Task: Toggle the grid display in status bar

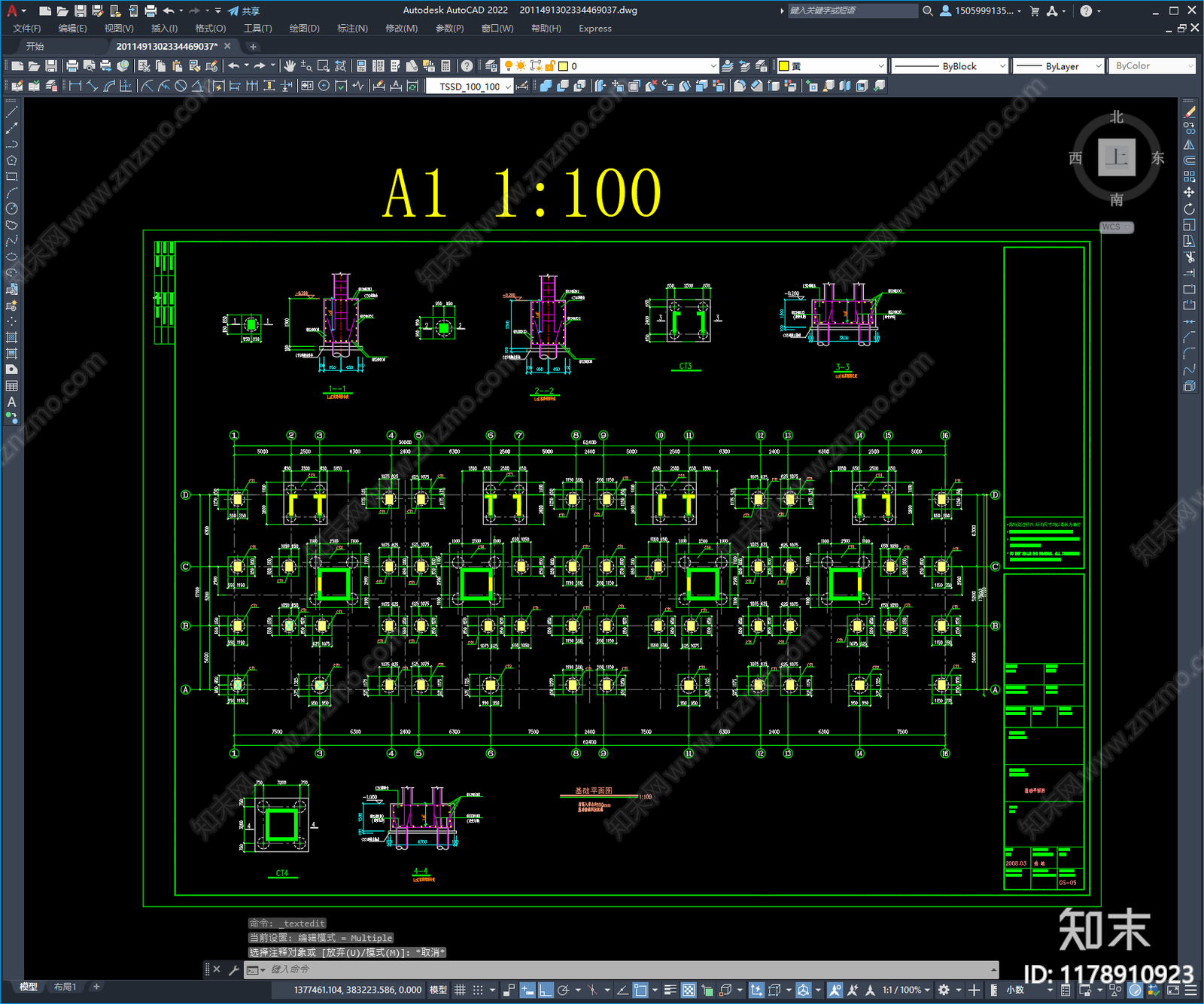Action: pos(460,990)
